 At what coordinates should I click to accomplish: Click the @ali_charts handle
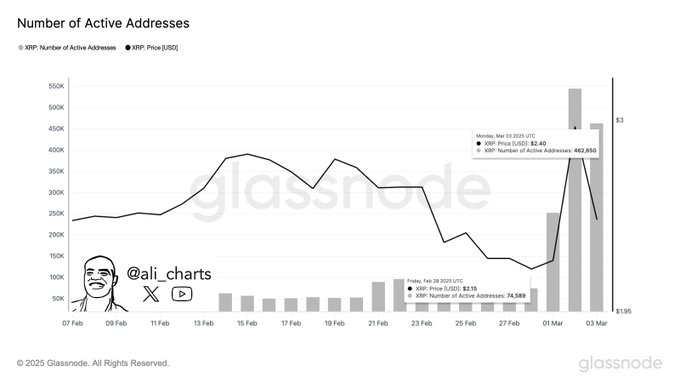[x=169, y=274]
